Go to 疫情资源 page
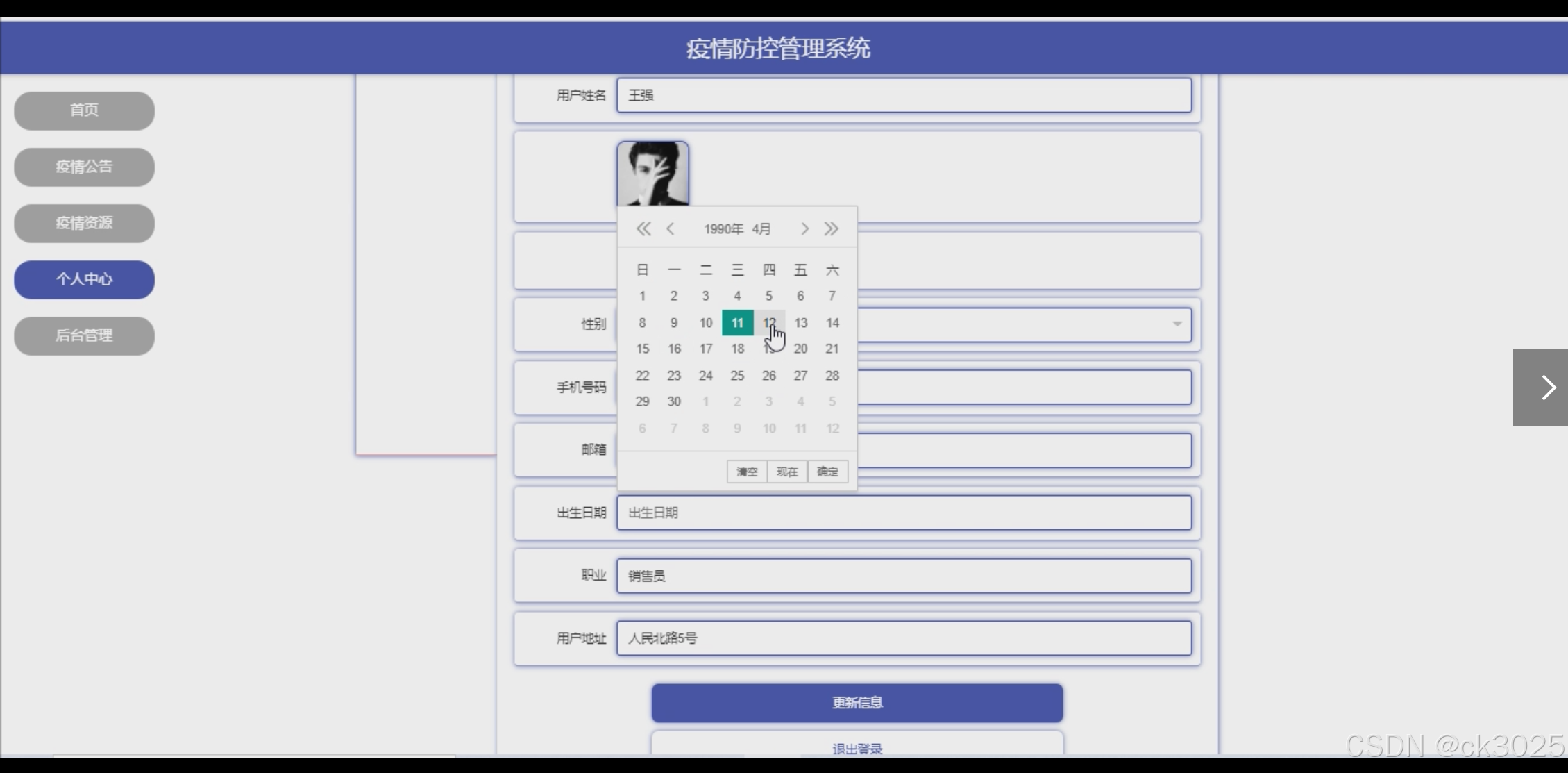 coord(84,223)
